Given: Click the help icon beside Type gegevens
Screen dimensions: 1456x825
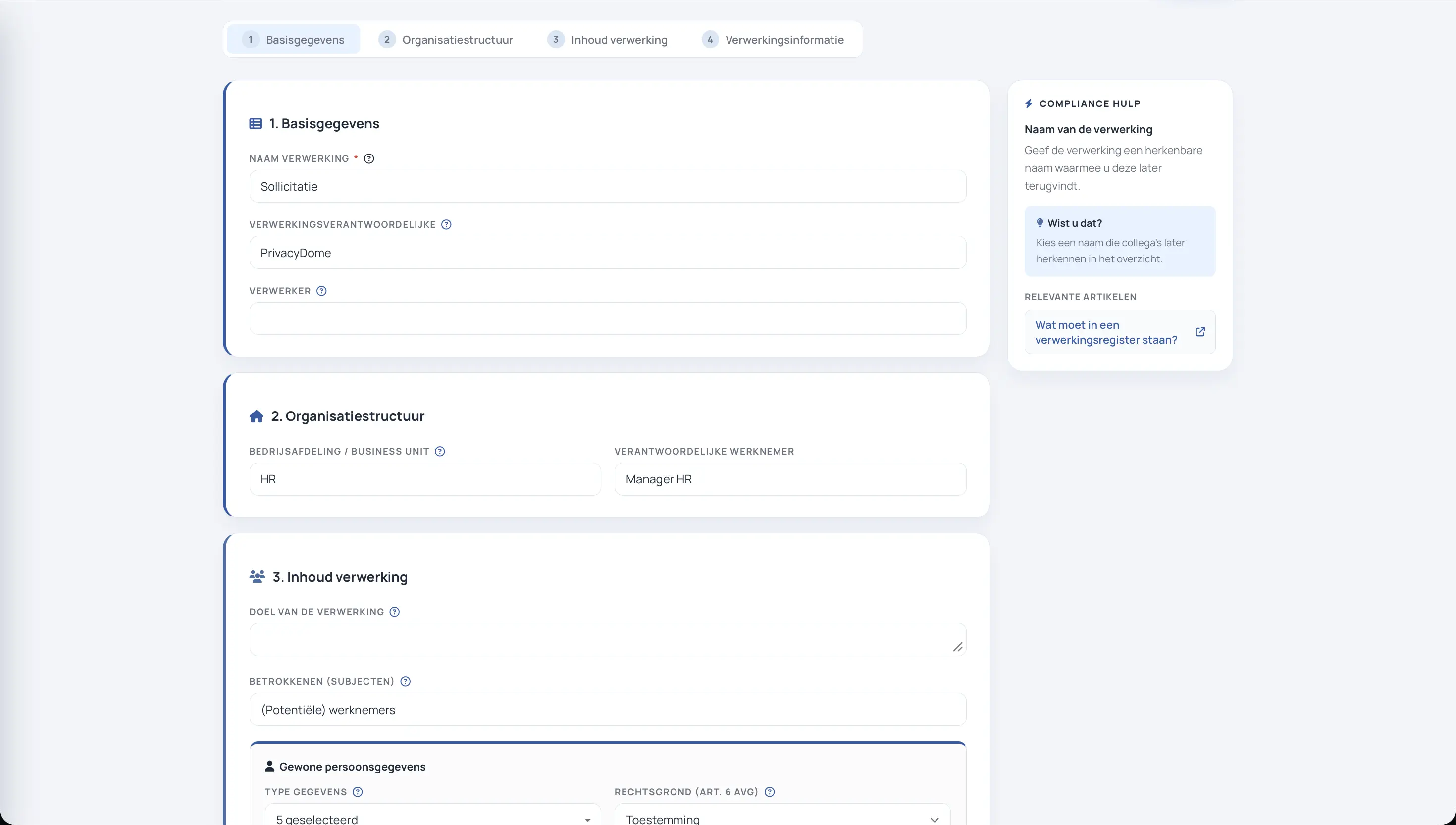Looking at the screenshot, I should point(358,791).
